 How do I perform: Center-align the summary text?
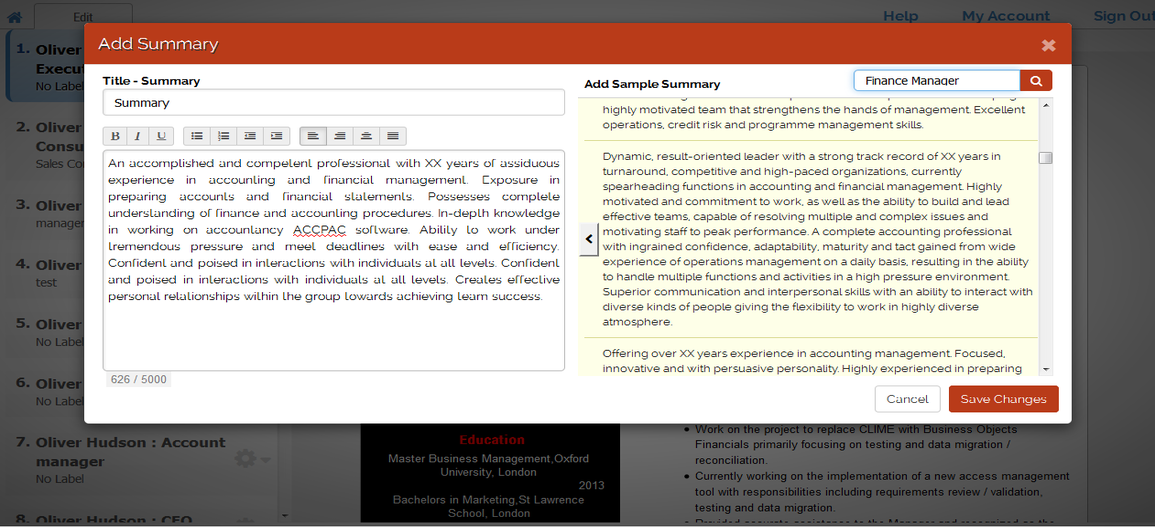[366, 135]
